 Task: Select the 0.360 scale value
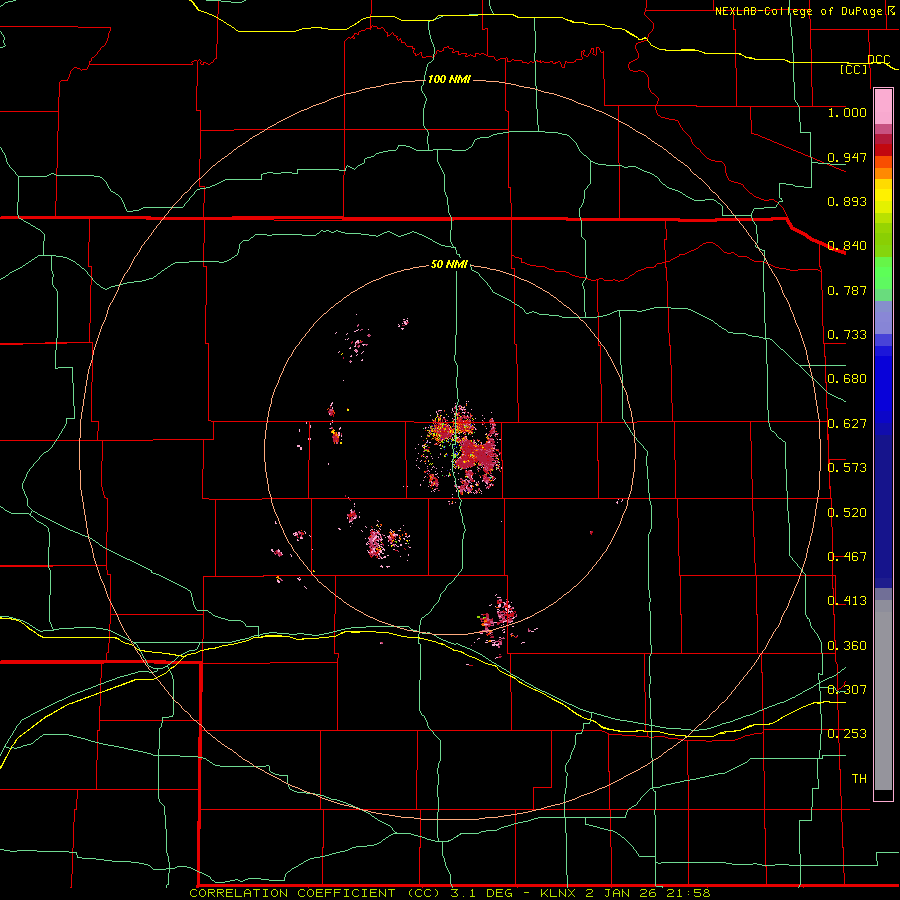click(847, 646)
